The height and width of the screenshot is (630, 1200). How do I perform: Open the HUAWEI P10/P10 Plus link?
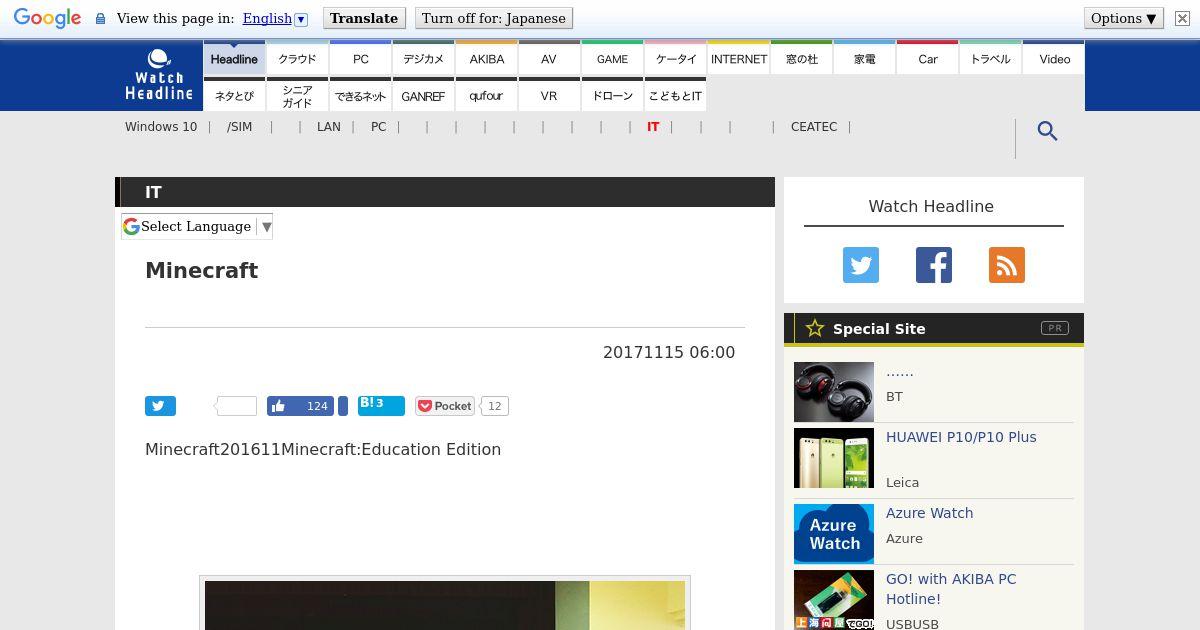point(961,437)
